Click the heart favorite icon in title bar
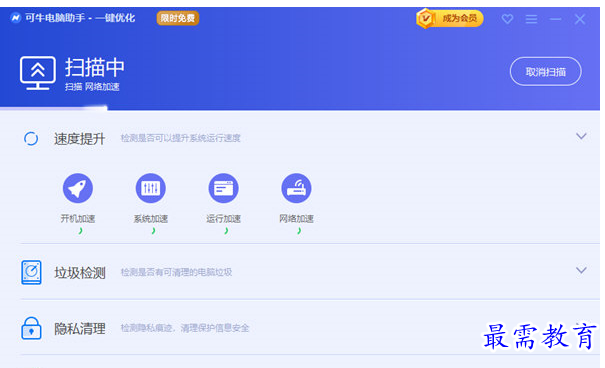The width and height of the screenshot is (605, 368). [x=507, y=19]
